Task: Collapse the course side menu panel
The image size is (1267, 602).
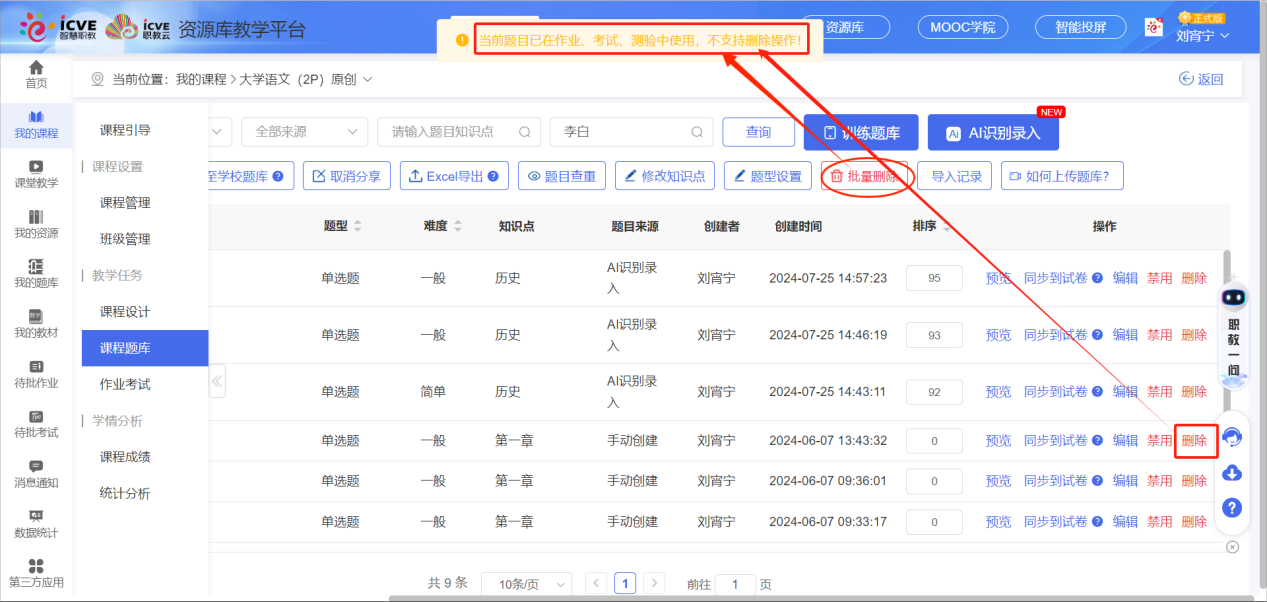Action: click(217, 381)
